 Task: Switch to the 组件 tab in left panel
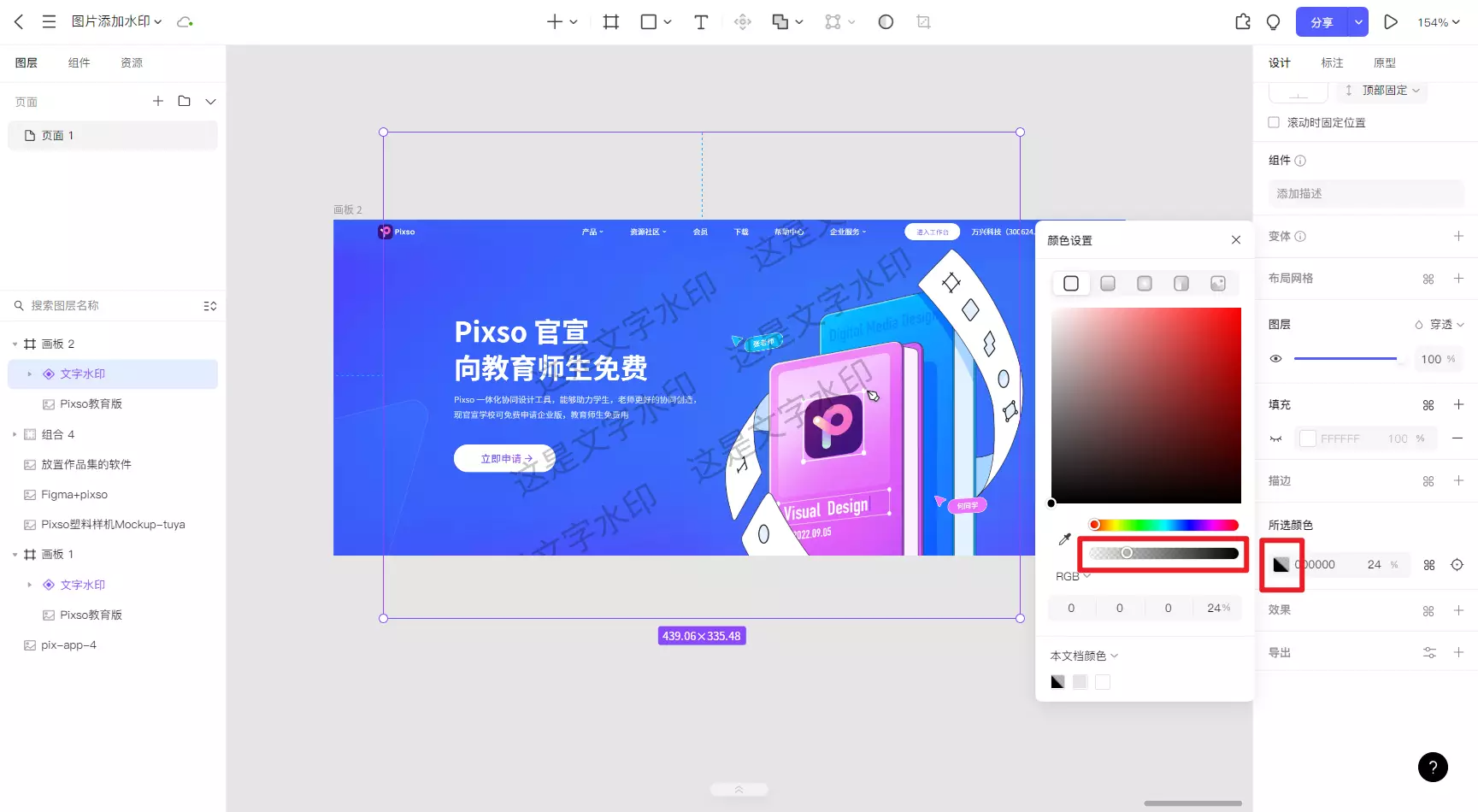[x=79, y=62]
